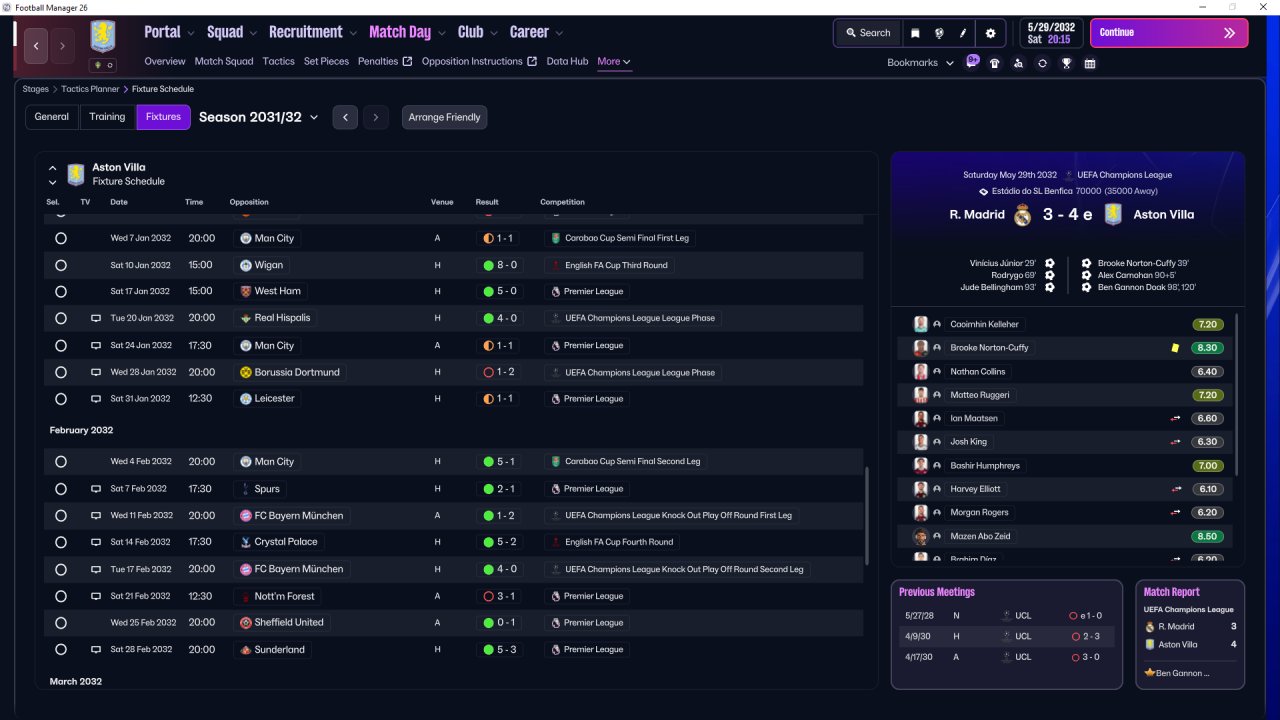Viewport: 1280px width, 720px height.
Task: Open the Match Squad submenu item
Action: [224, 61]
